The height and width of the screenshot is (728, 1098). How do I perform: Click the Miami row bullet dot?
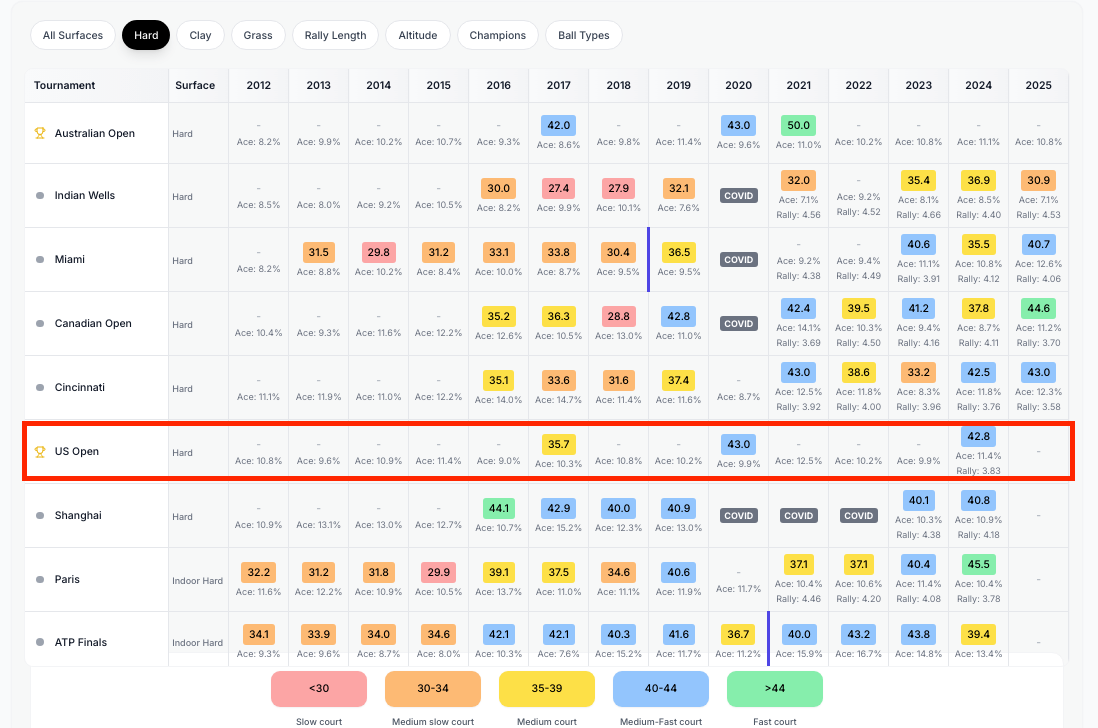click(40, 259)
